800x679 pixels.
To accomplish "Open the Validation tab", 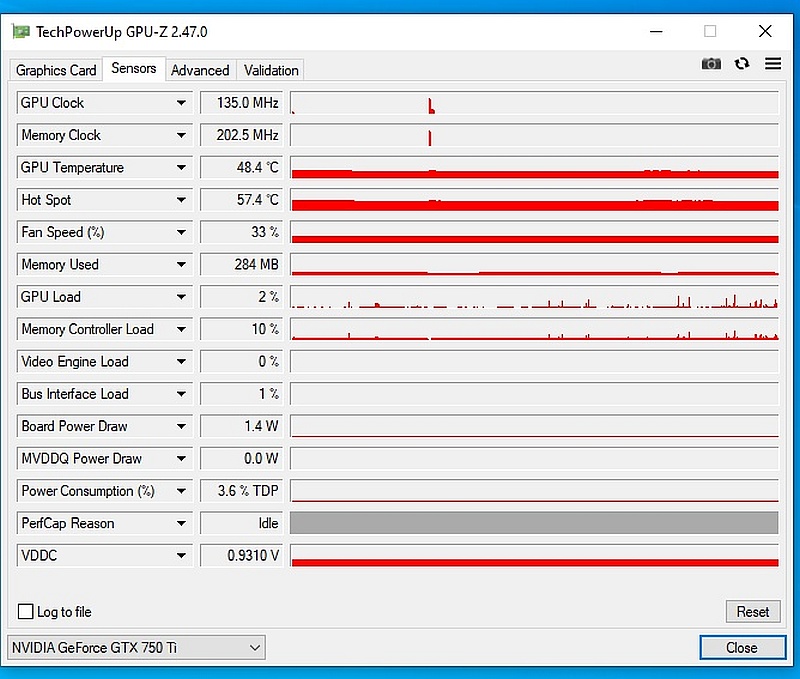I will pyautogui.click(x=271, y=70).
